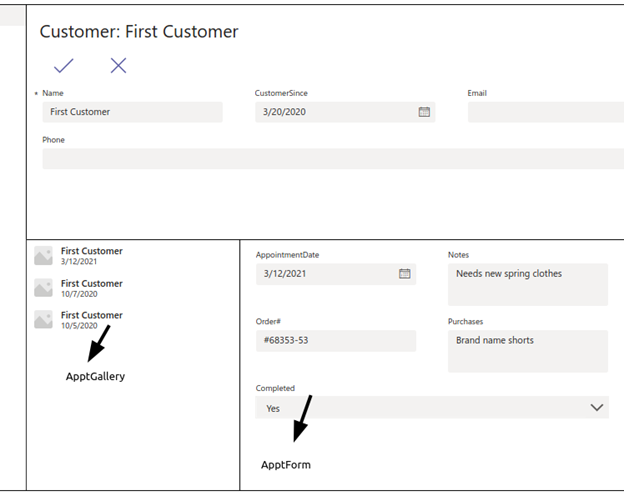Open the CustomerSince calendar picker icon
Viewport: 624px width, 496px height.
click(x=424, y=112)
